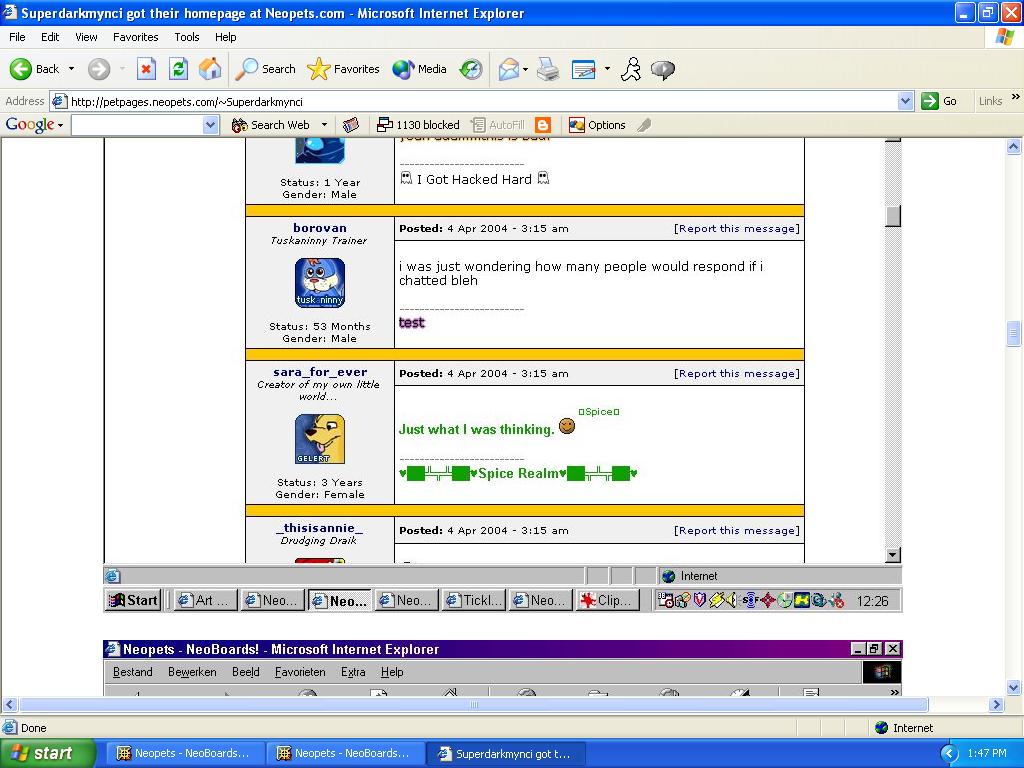Open the View menu
The height and width of the screenshot is (768, 1024).
(x=86, y=37)
